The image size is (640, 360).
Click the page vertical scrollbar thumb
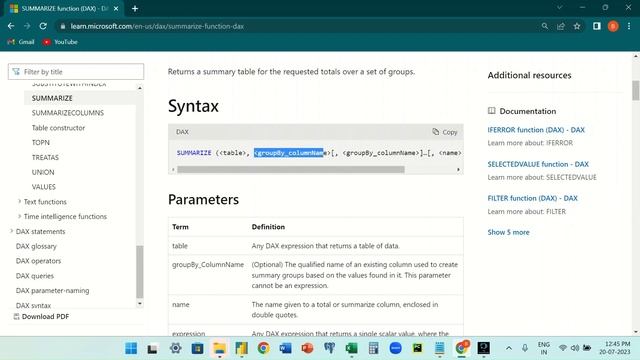pyautogui.click(x=636, y=90)
